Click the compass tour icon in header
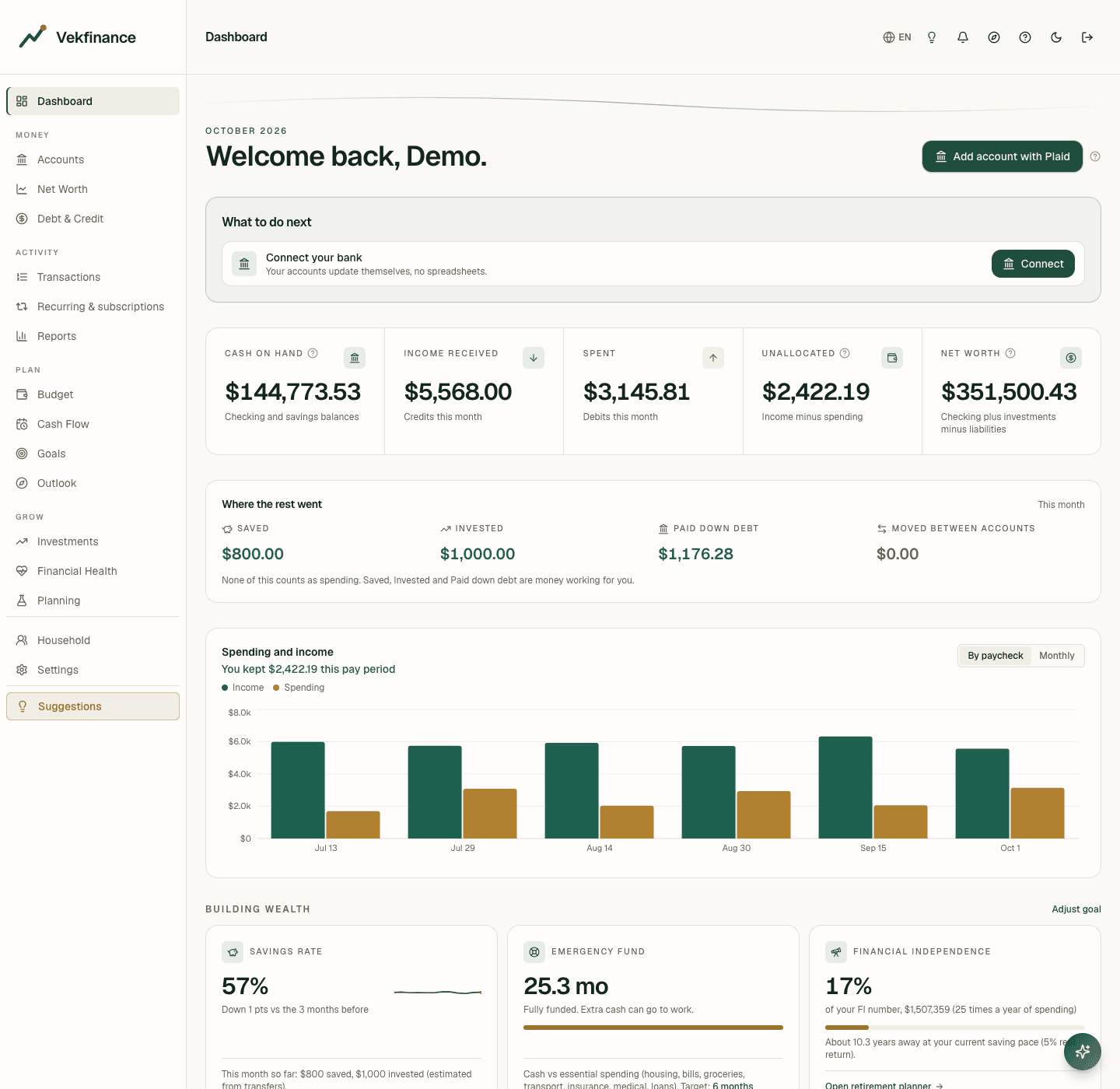The height and width of the screenshot is (1089, 1120). (994, 37)
